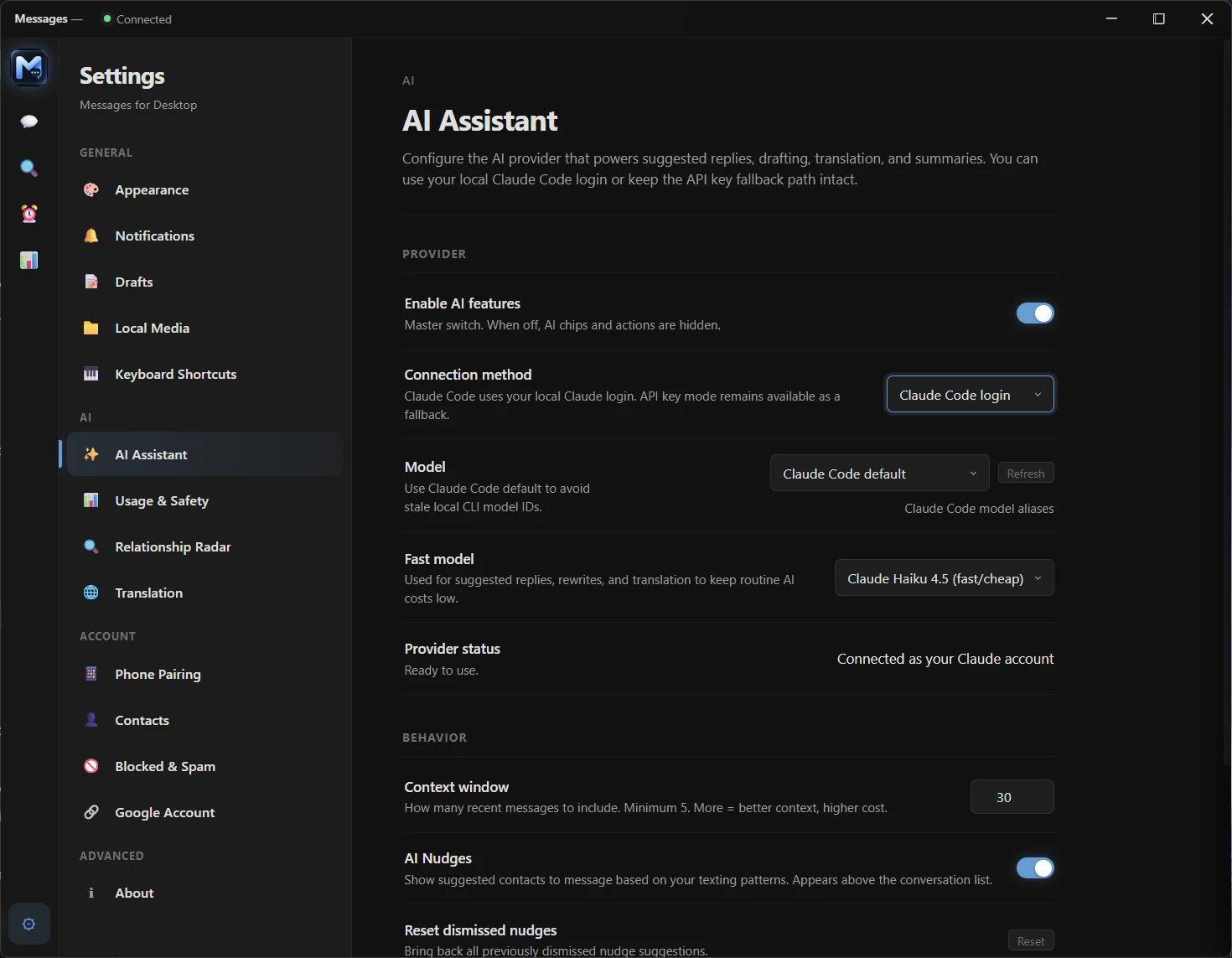The width and height of the screenshot is (1232, 958).
Task: Open the Connection method dropdown
Action: 971,395
